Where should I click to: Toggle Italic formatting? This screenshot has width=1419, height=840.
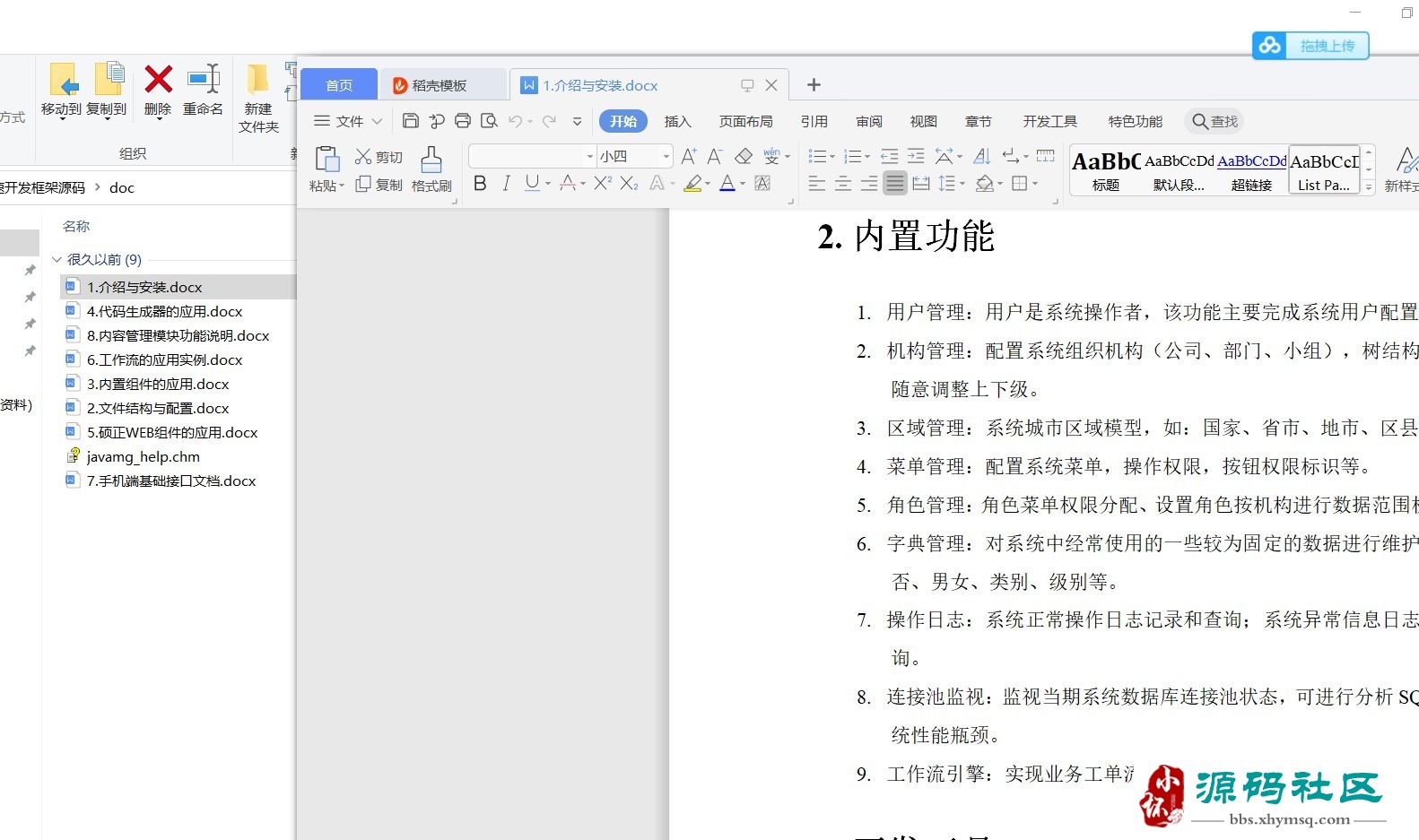[x=506, y=183]
